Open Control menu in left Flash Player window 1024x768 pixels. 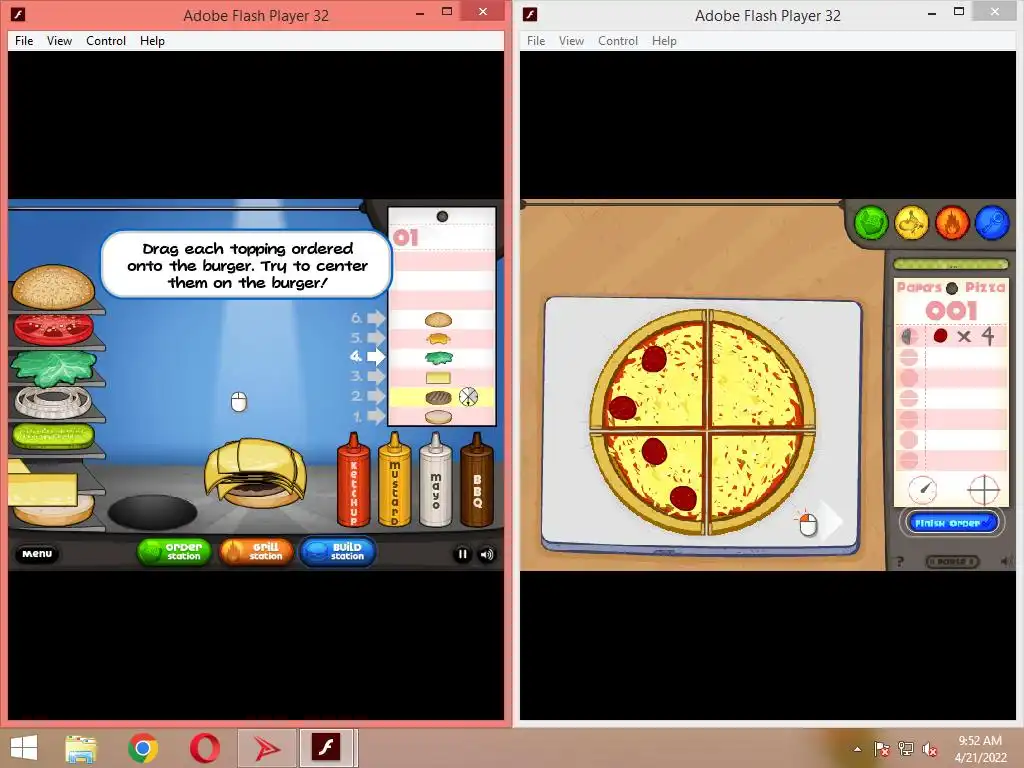[106, 40]
